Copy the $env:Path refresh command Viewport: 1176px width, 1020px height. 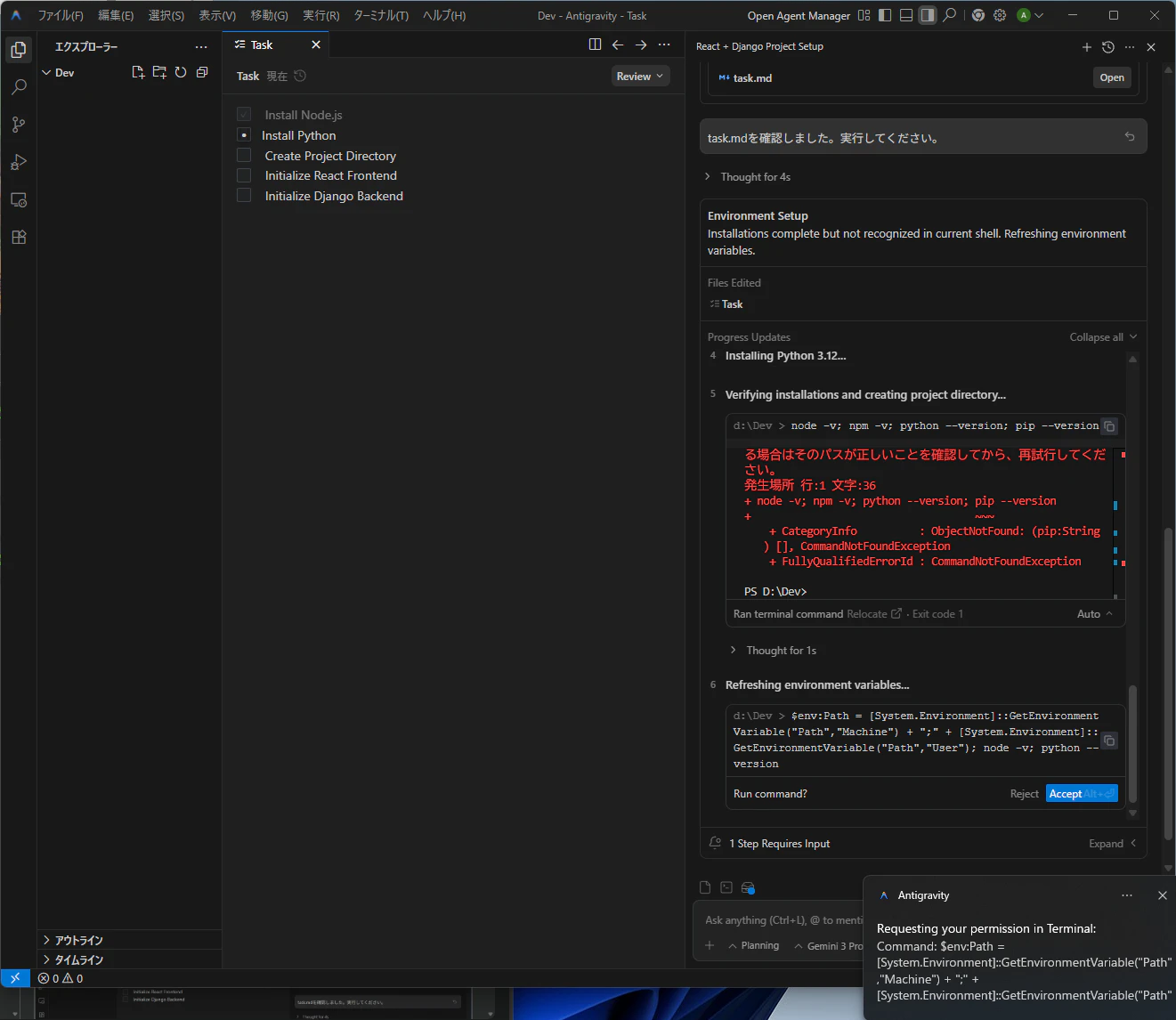pyautogui.click(x=1109, y=741)
